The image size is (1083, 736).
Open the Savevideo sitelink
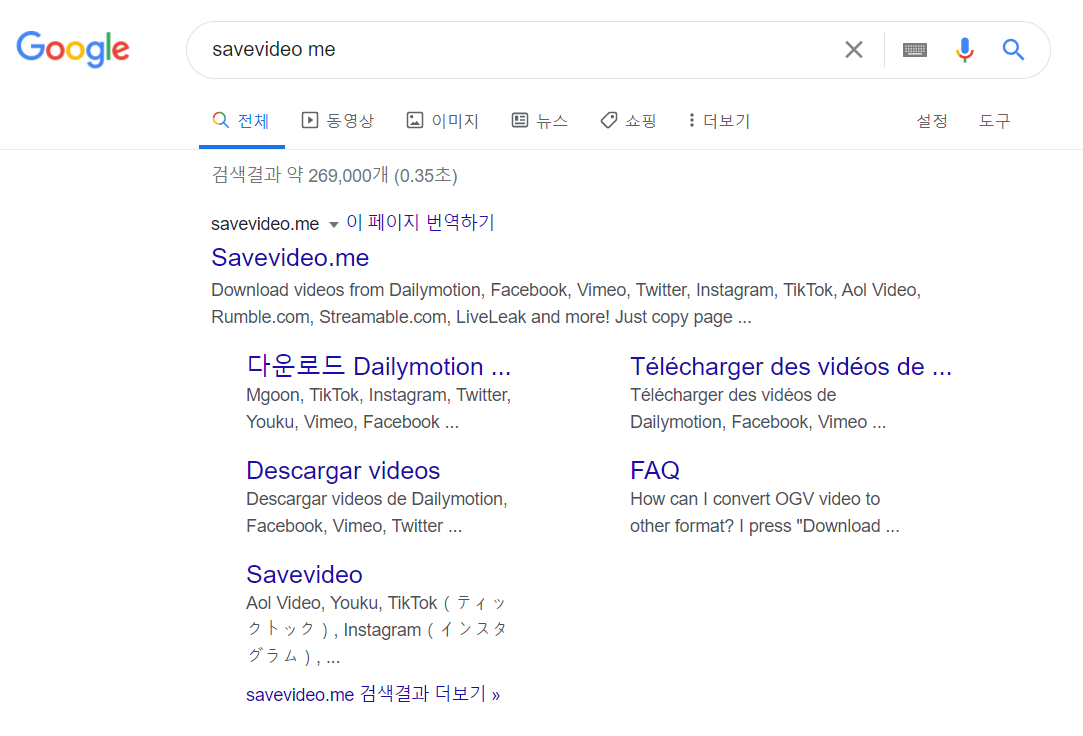tap(305, 574)
